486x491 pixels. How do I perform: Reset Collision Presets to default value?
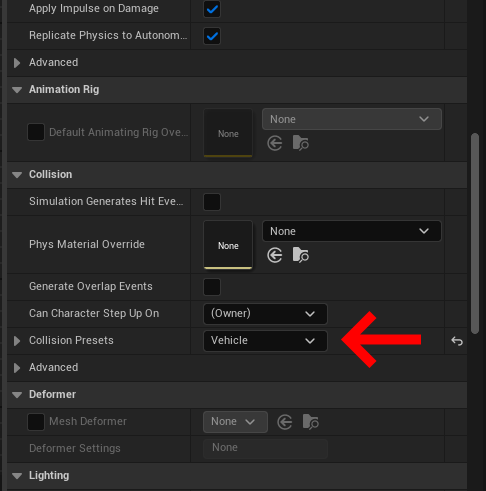pyautogui.click(x=457, y=341)
